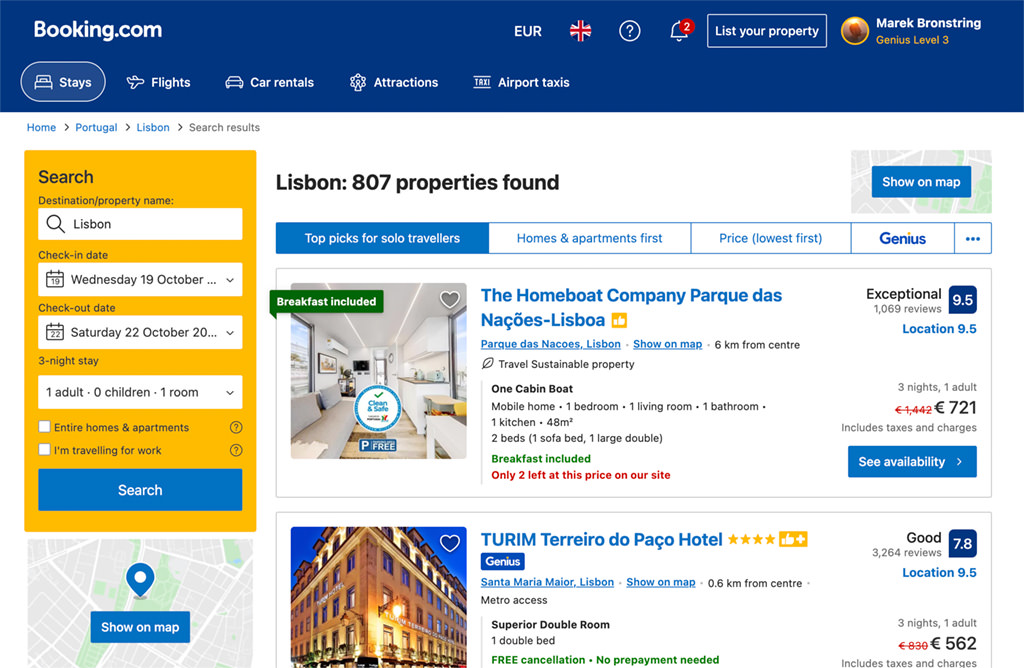
Task: Click destination field containing Lisbon
Action: (x=140, y=224)
